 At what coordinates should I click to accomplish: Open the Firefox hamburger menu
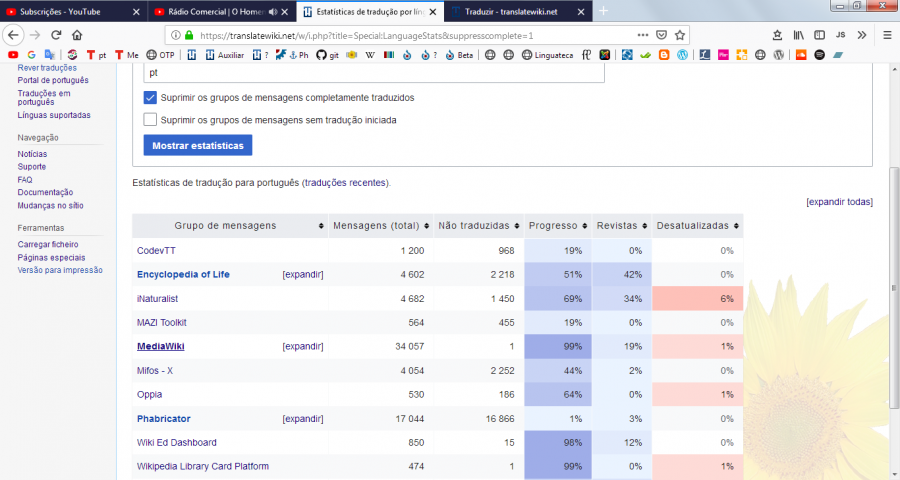pyautogui.click(x=887, y=35)
